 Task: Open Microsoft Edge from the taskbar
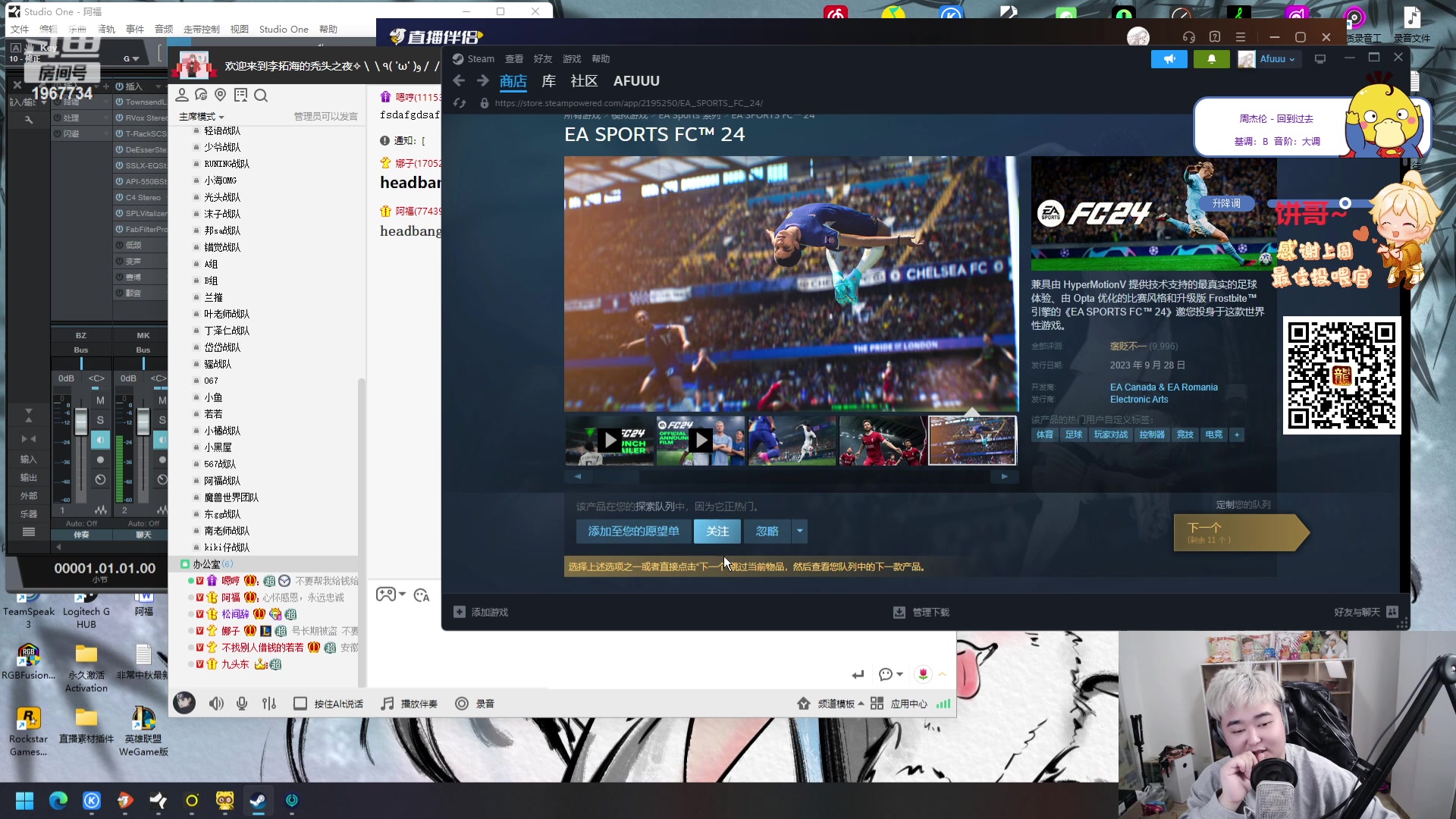(x=58, y=801)
